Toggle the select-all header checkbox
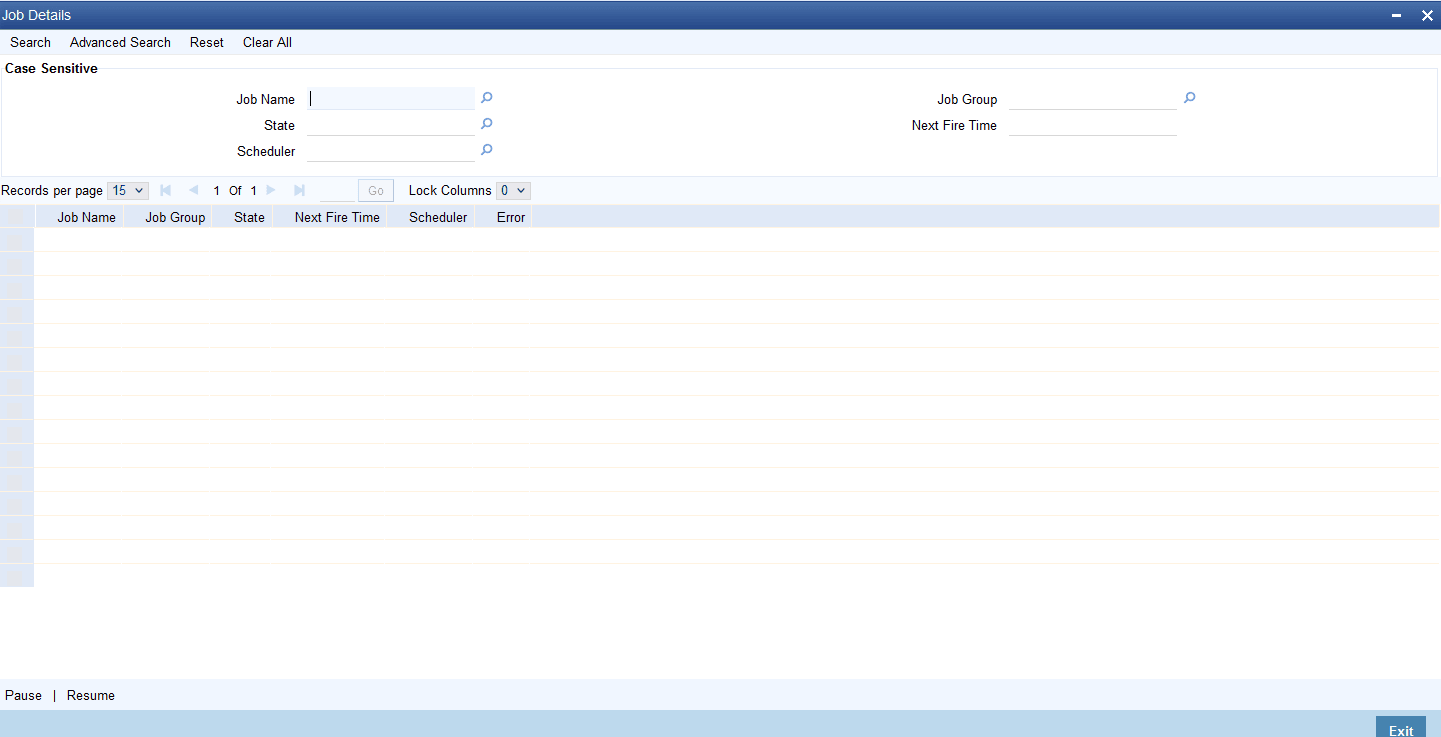Viewport: 1441px width, 737px height. click(17, 217)
